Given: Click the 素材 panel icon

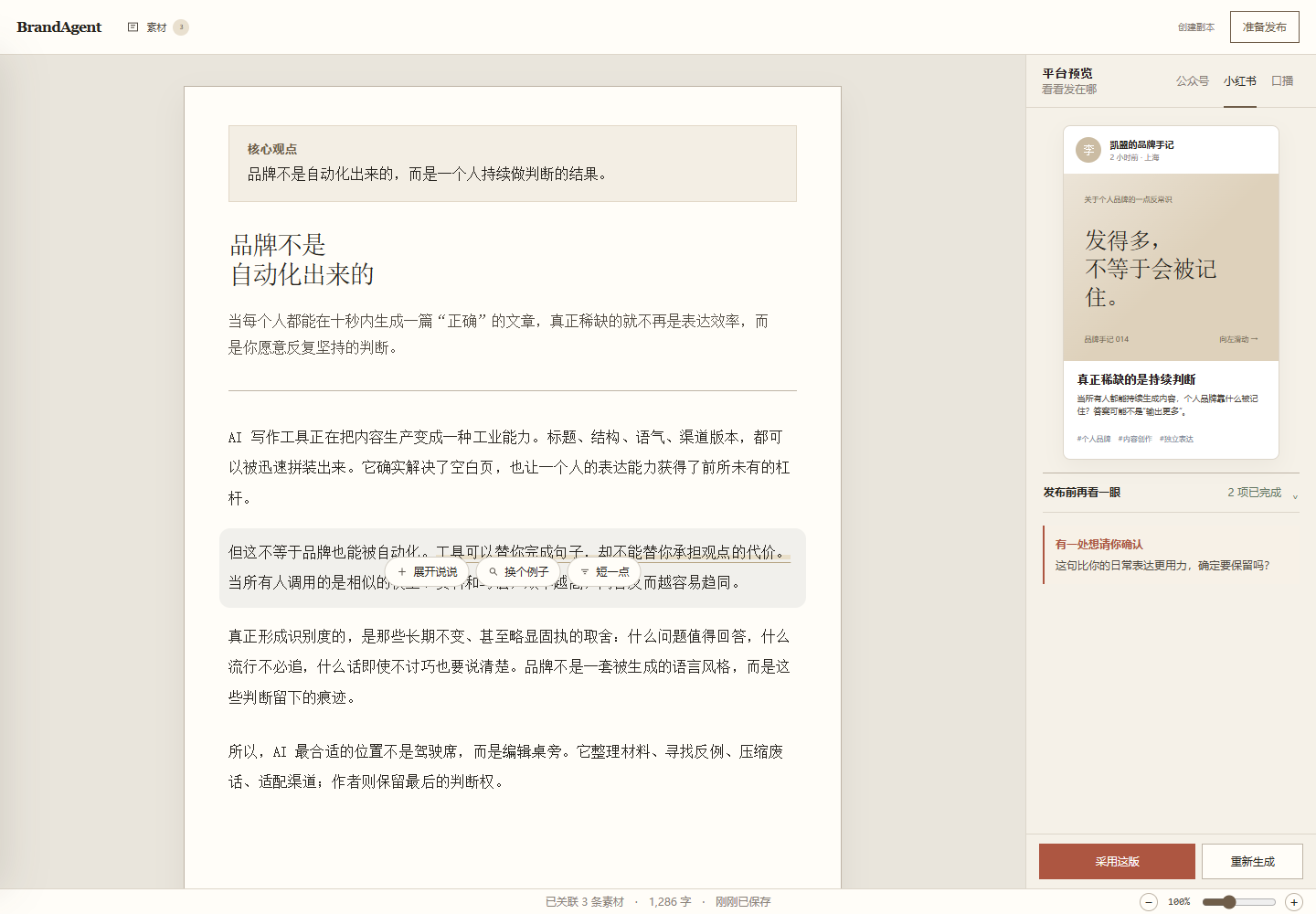Looking at the screenshot, I should [133, 27].
